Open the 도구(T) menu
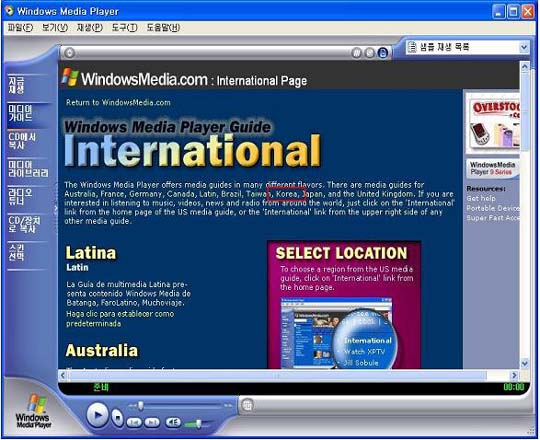 point(124,28)
